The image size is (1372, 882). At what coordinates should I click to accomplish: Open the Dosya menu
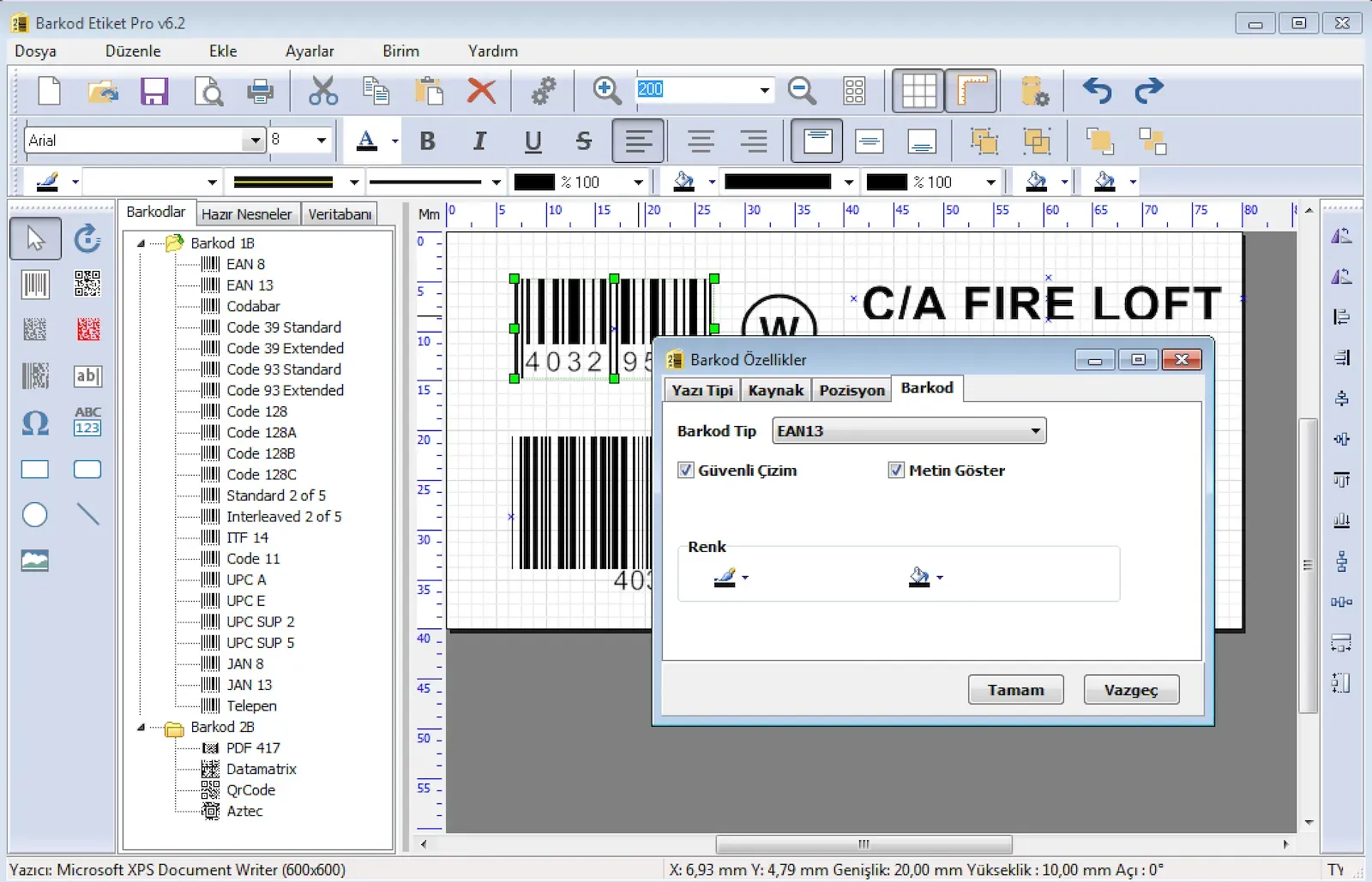(35, 51)
